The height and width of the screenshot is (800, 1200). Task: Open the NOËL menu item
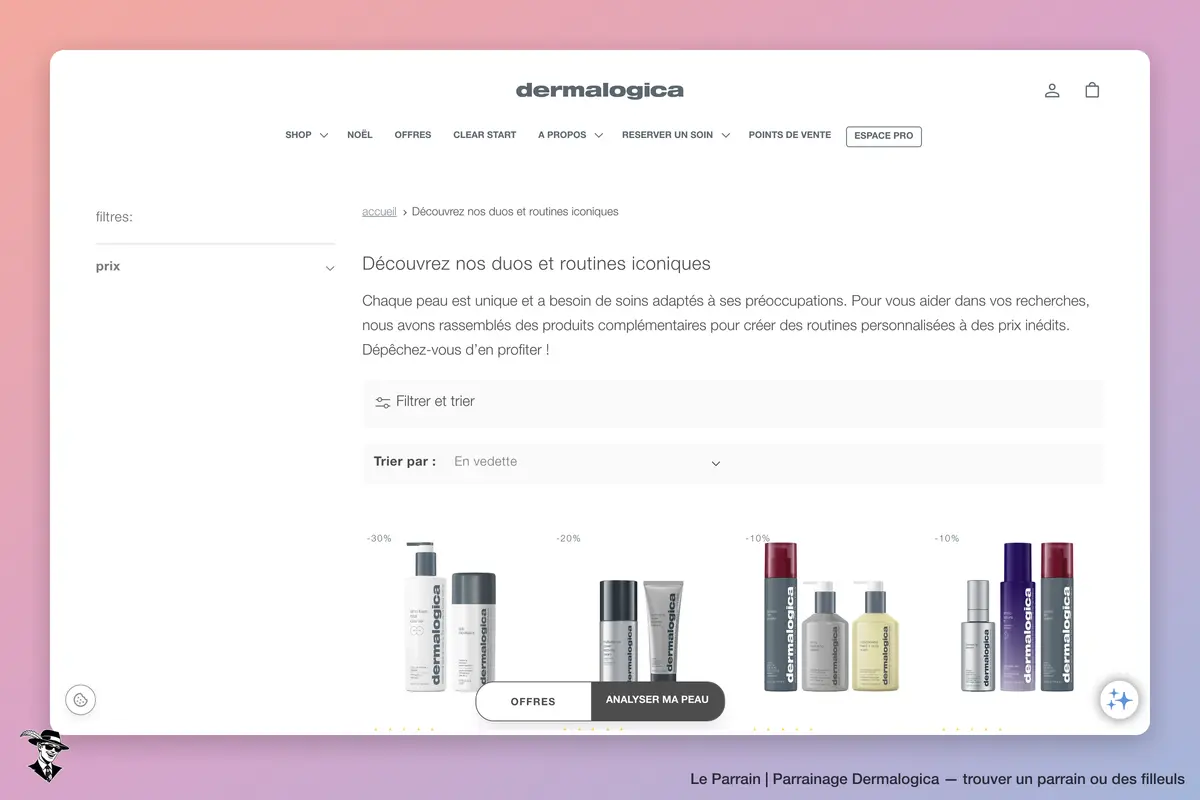point(360,135)
